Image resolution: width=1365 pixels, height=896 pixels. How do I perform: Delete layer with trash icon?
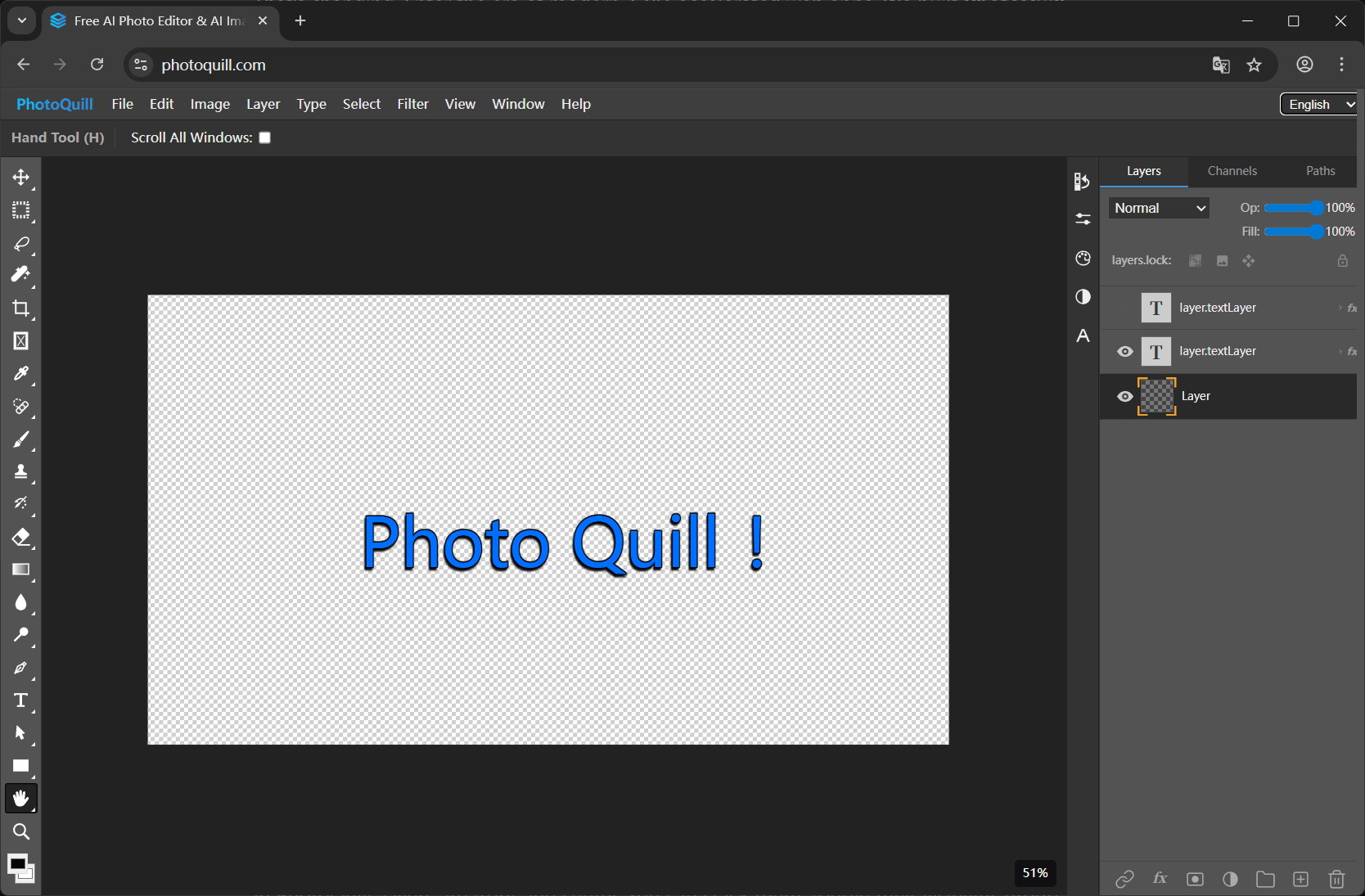(x=1336, y=879)
